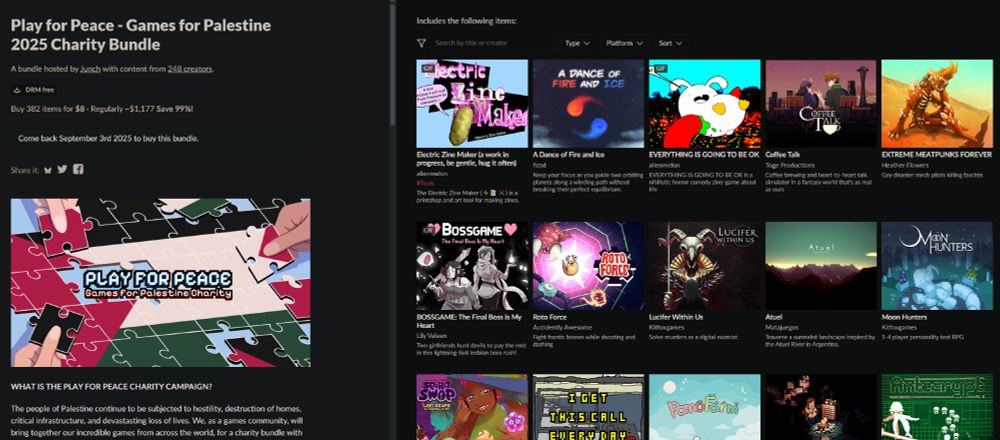Open the Platform filter dropdown
Screen dimensions: 1000x440
624,43
